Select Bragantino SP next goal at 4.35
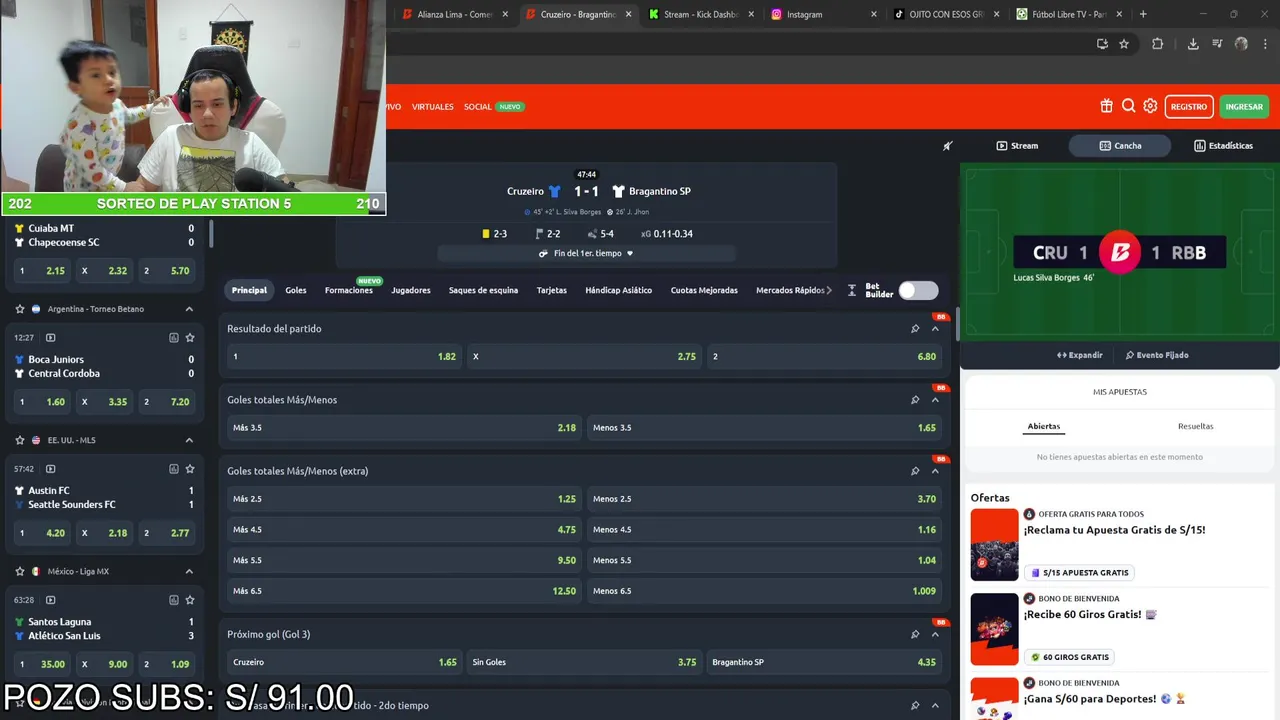Viewport: 1280px width, 720px height. pyautogui.click(x=824, y=662)
